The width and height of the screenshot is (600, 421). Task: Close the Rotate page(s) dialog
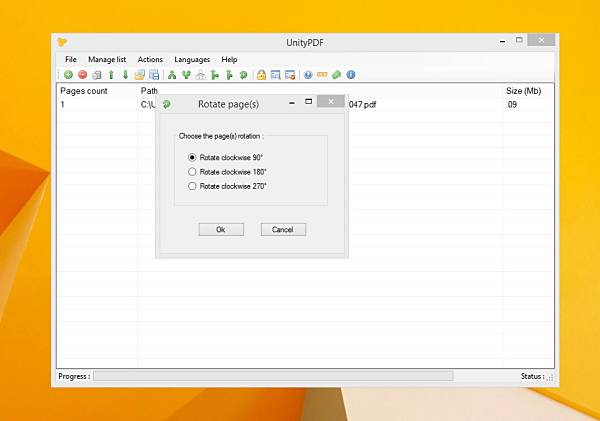coord(331,101)
